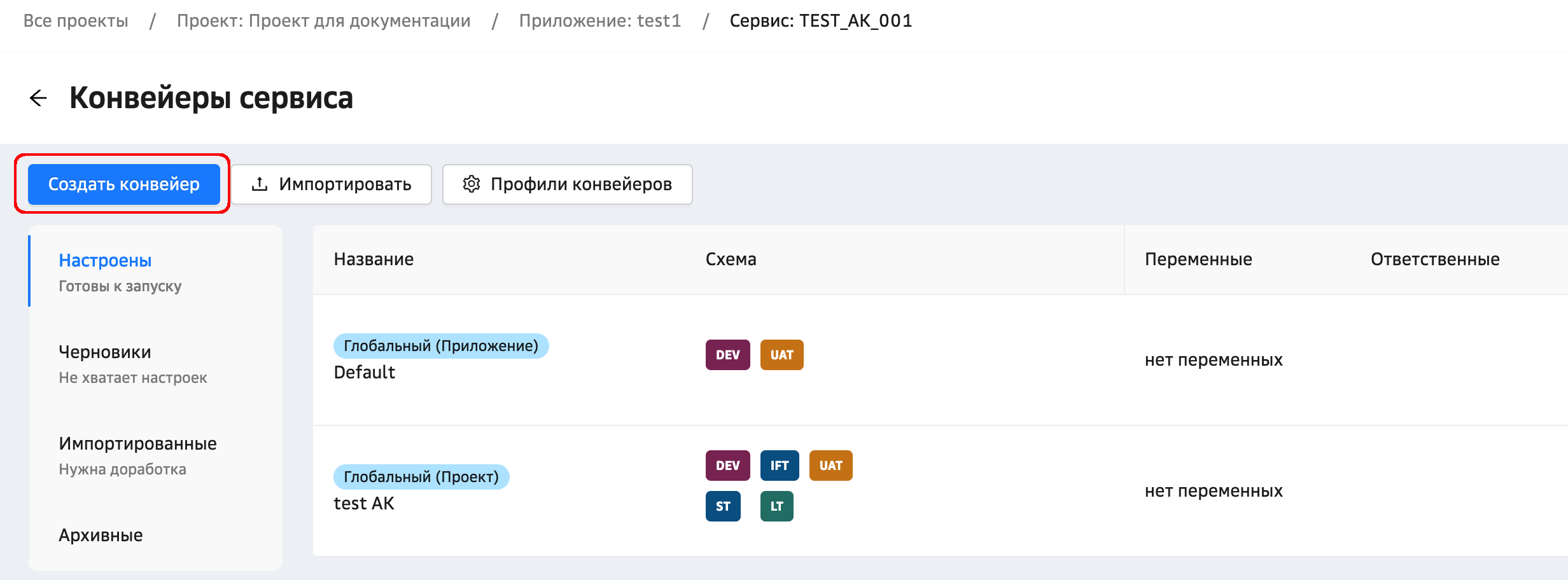Open Проект для документации breadcrumb link
The height and width of the screenshot is (580, 1568).
323,21
